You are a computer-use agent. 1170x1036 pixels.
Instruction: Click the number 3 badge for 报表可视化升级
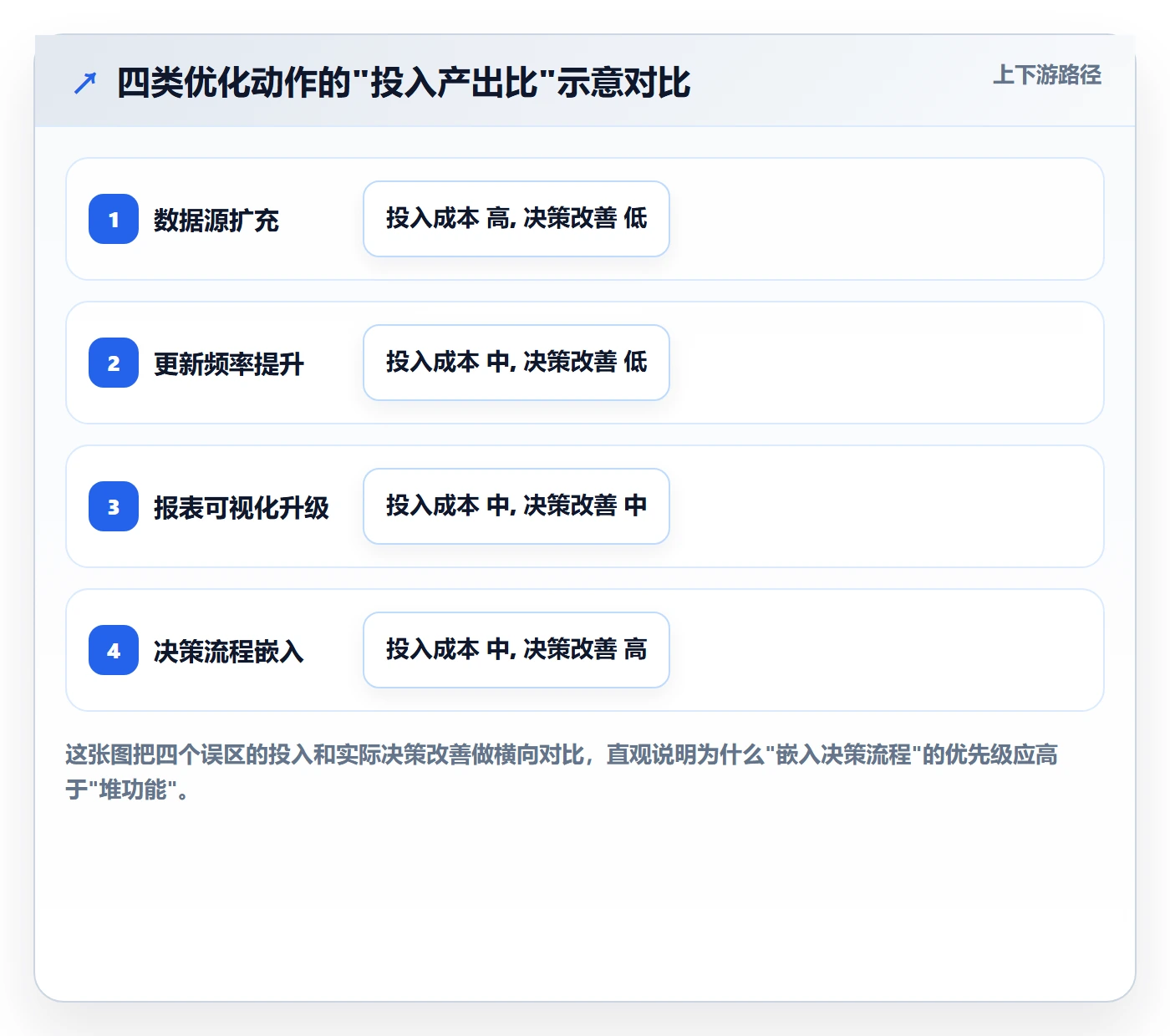click(x=114, y=506)
